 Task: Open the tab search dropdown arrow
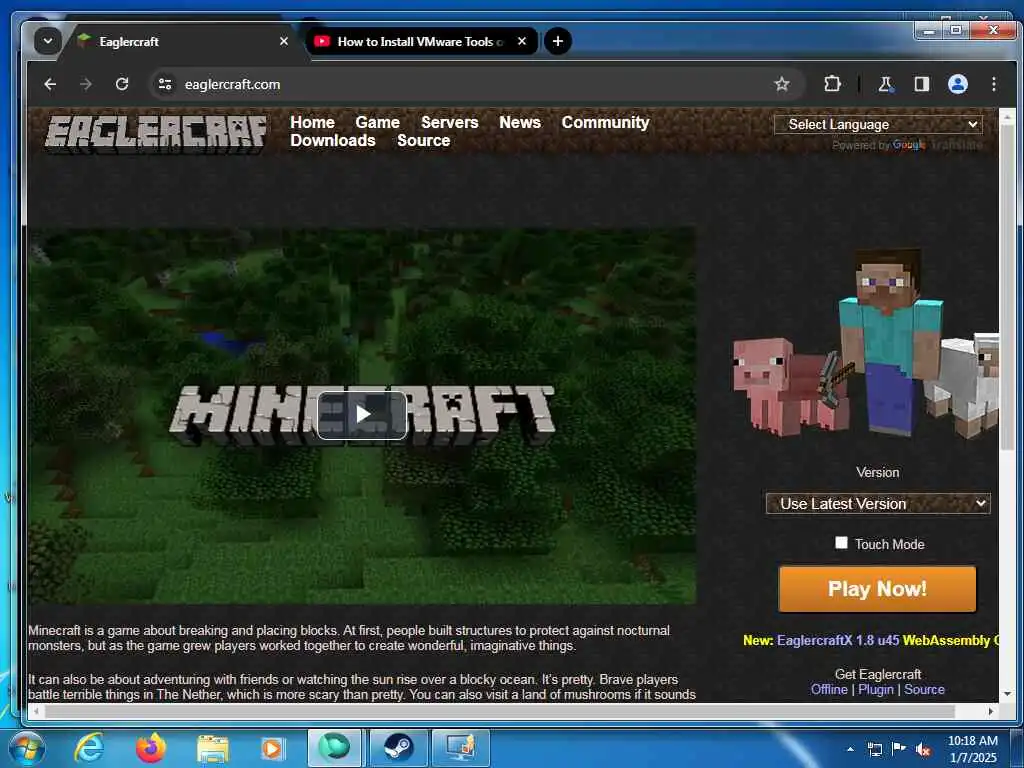point(48,41)
